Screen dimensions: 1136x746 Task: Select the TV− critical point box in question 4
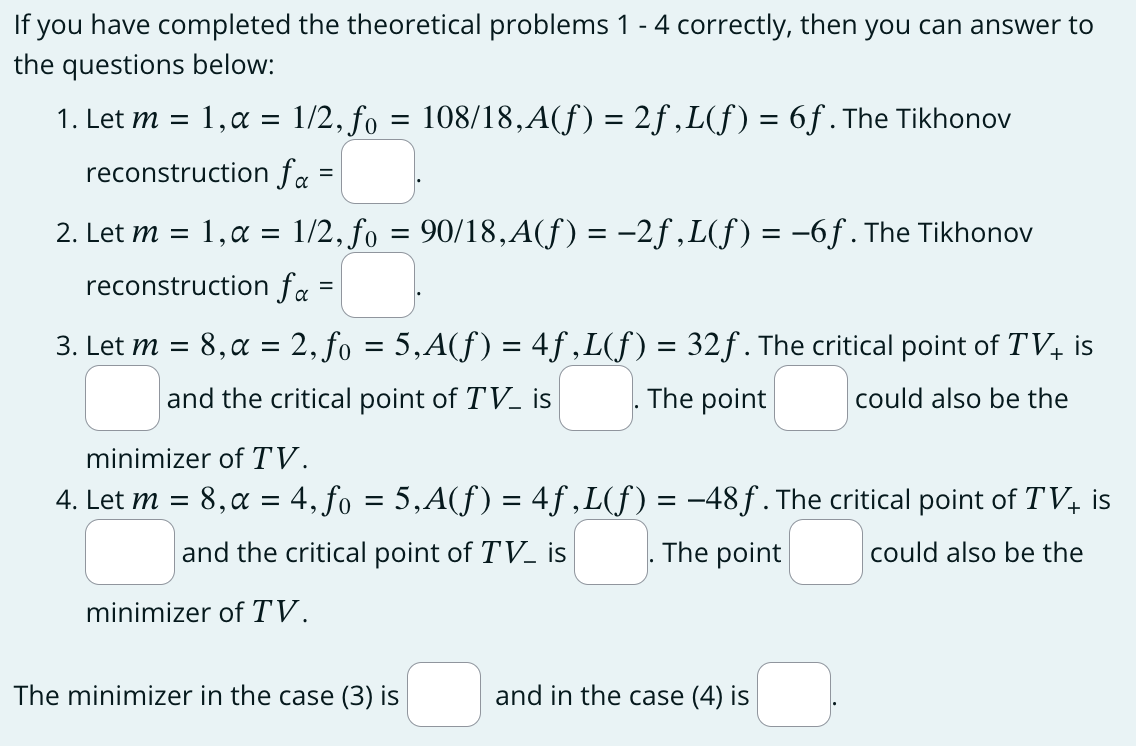tap(610, 551)
